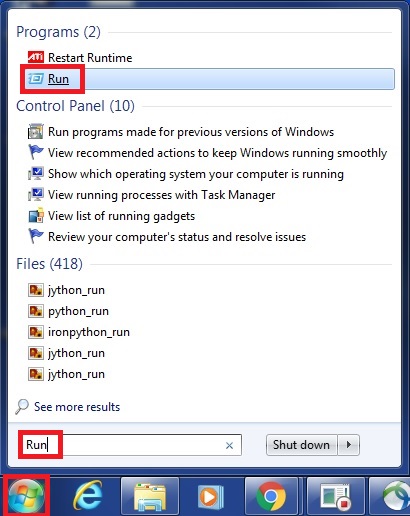Open See more results link
Viewport: 410px width, 516px height.
coord(77,407)
